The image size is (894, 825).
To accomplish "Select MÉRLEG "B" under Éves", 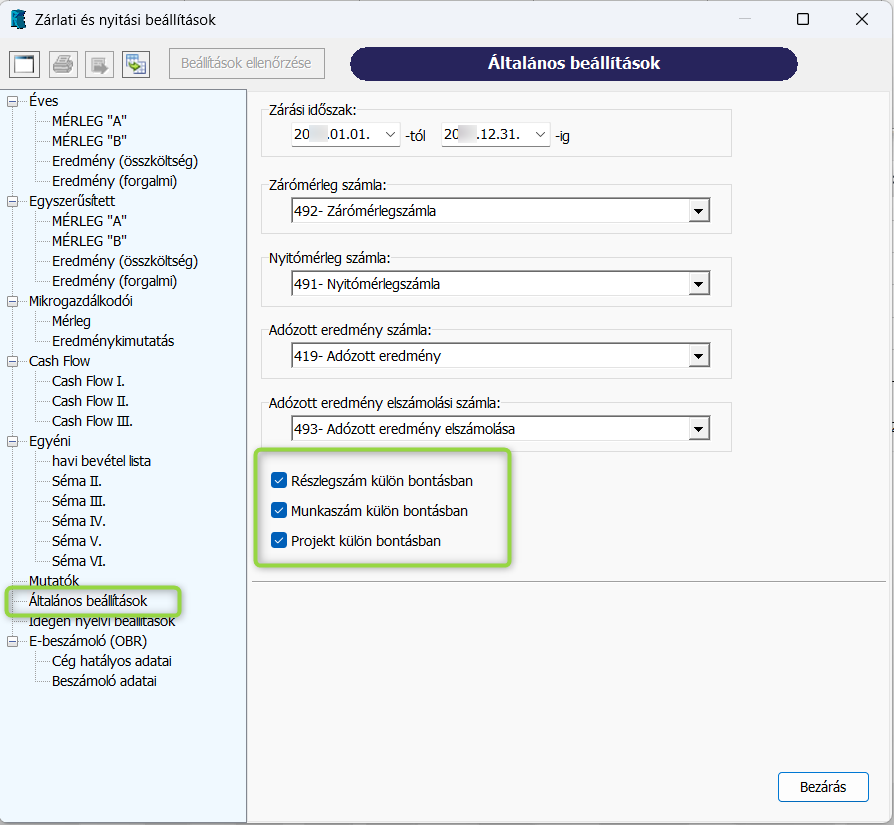I will [x=90, y=141].
